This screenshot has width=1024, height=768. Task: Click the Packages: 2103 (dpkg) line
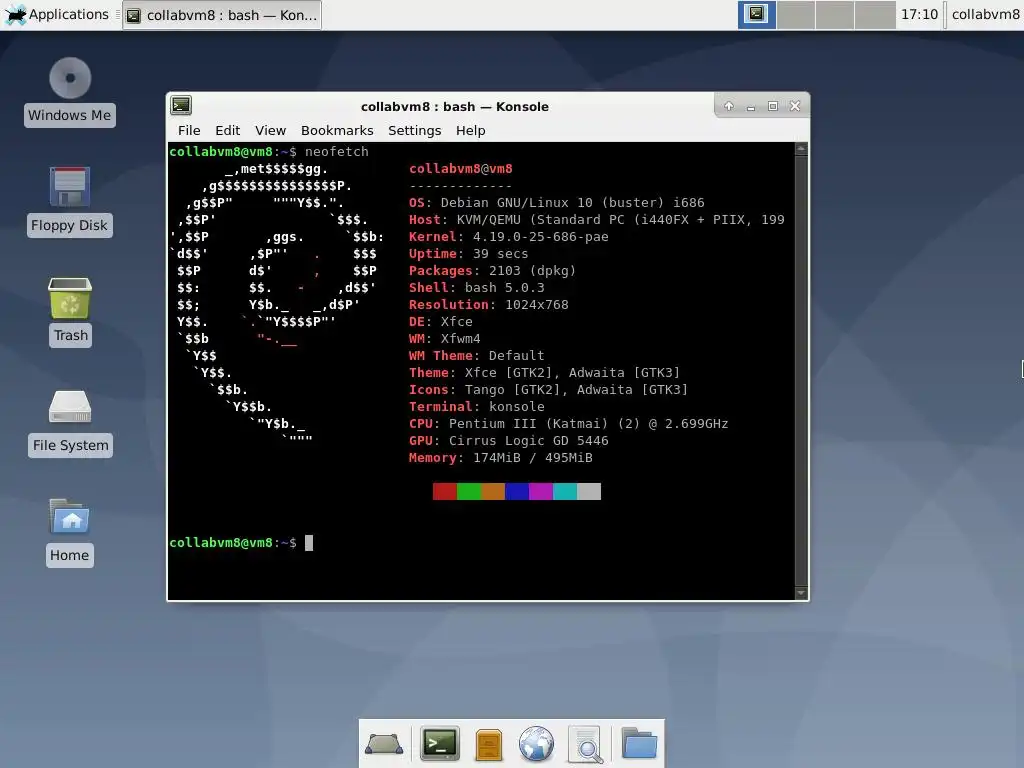coord(492,271)
